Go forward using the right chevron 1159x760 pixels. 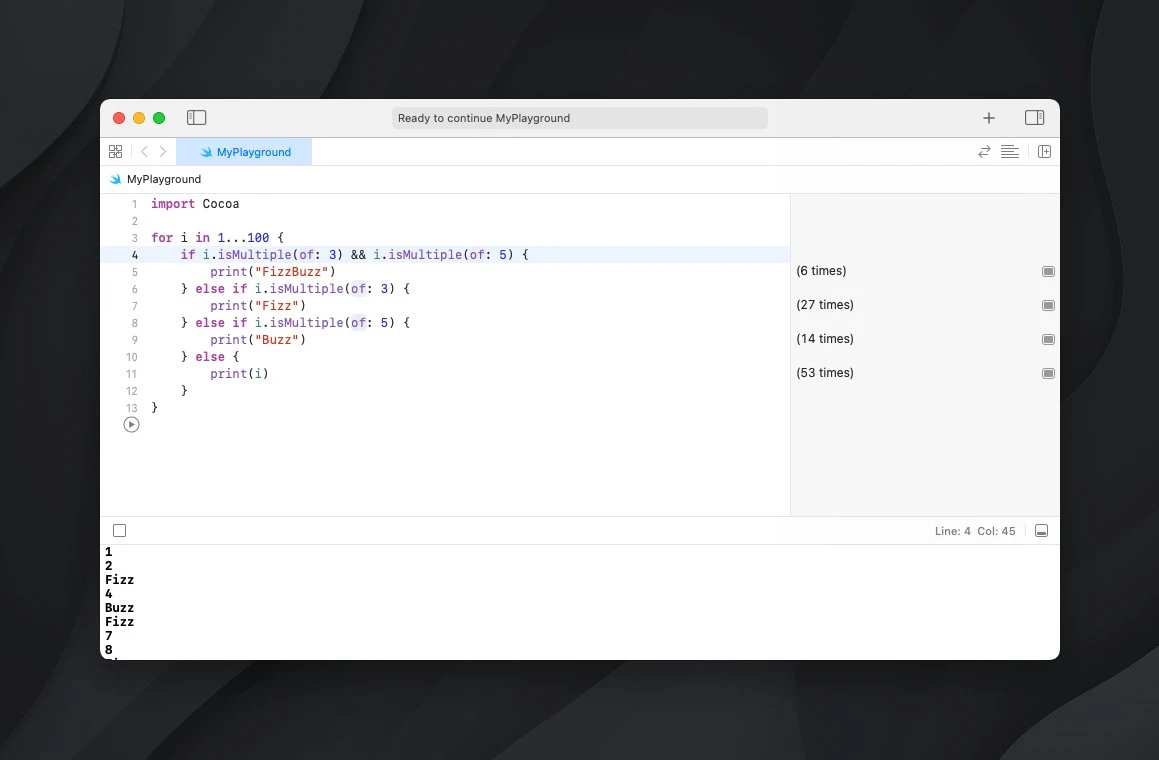point(163,152)
